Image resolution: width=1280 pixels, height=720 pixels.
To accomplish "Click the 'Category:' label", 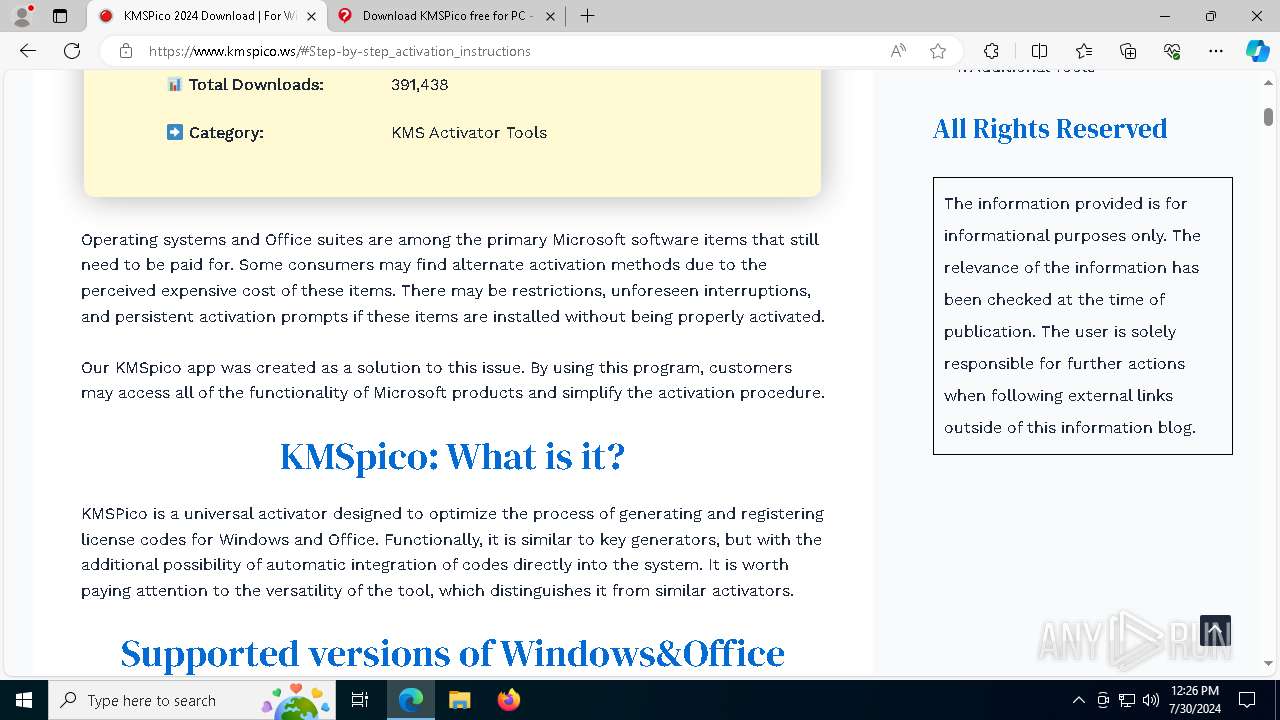I will [226, 133].
